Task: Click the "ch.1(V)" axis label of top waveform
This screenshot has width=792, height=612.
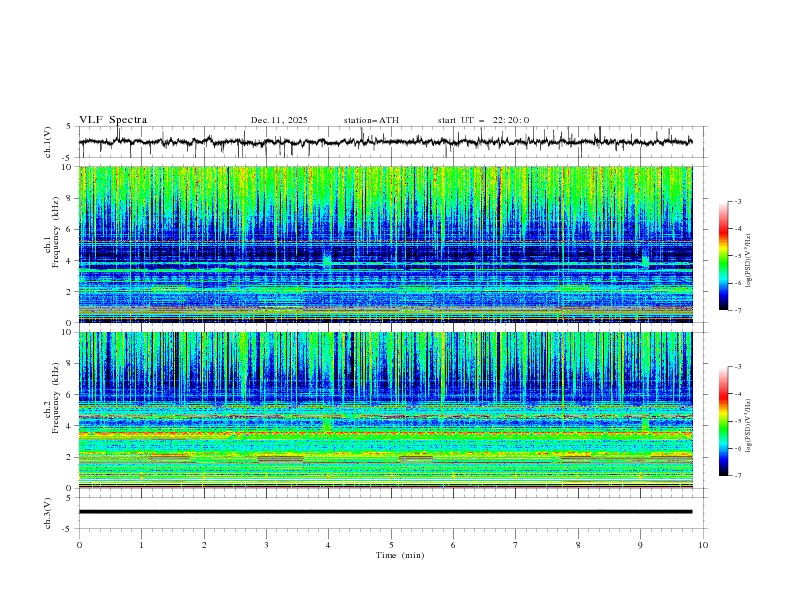Action: (48, 142)
